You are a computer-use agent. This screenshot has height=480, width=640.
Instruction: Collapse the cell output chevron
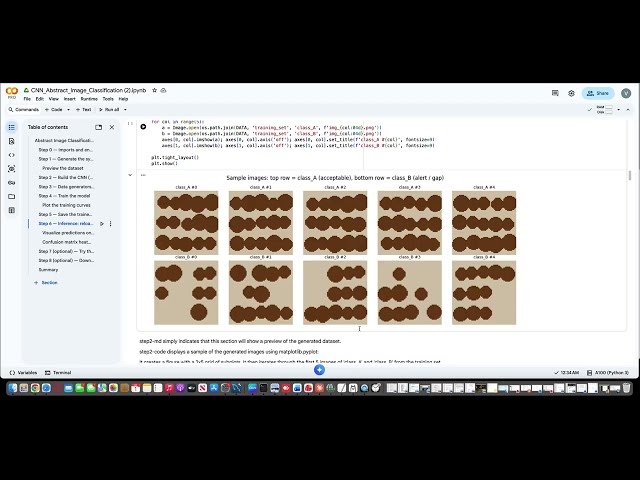(130, 175)
